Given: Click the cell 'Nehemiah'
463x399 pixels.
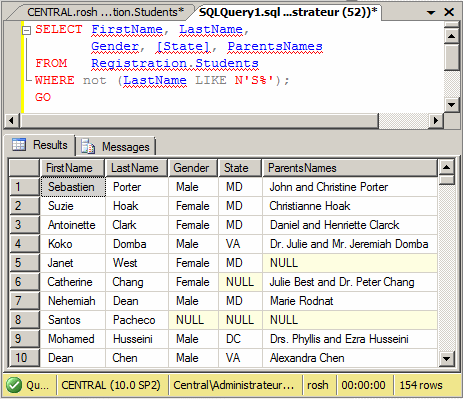Looking at the screenshot, I should pyautogui.click(x=73, y=301).
